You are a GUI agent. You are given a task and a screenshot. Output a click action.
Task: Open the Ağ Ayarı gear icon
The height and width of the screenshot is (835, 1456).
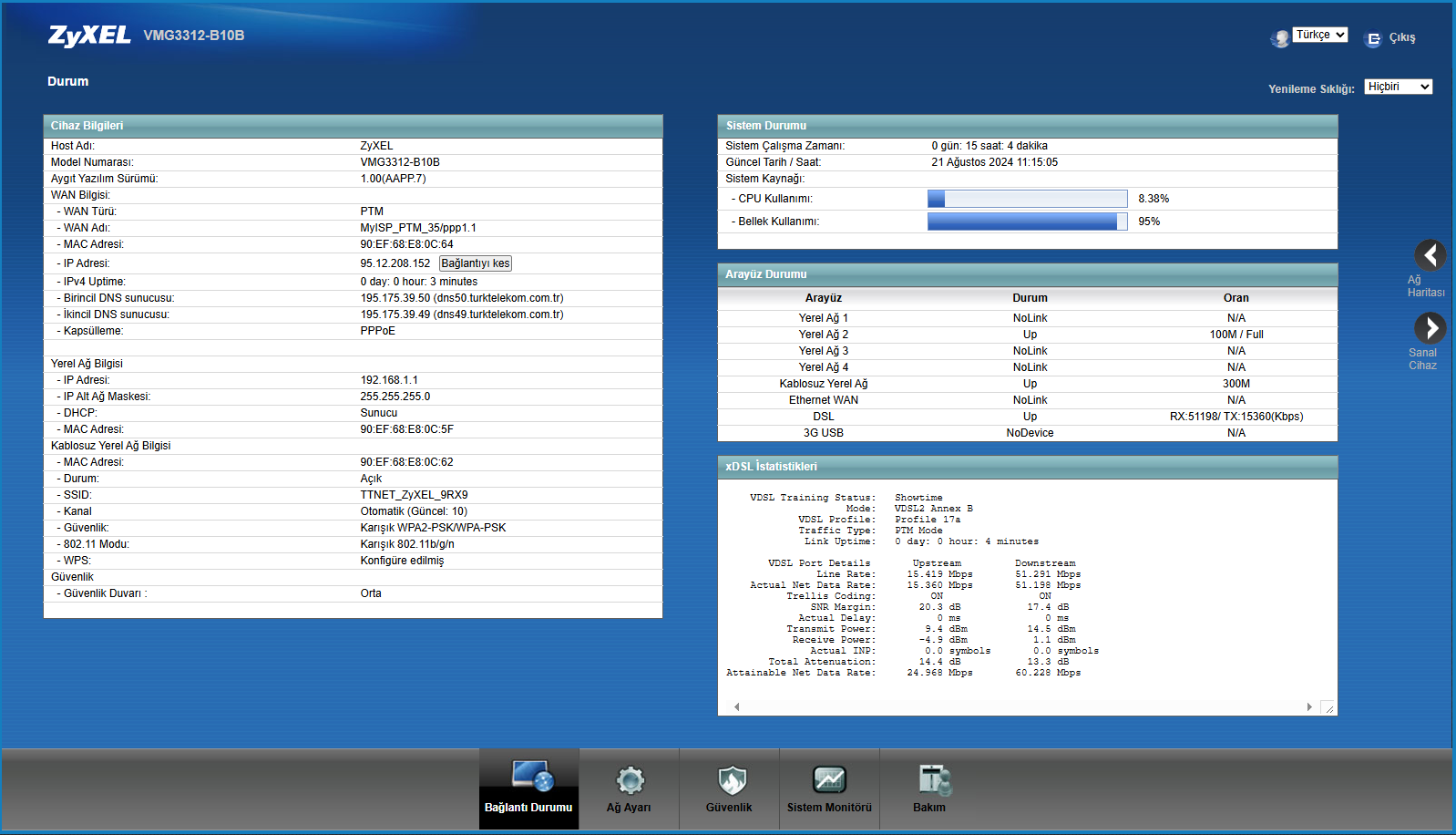(x=630, y=780)
